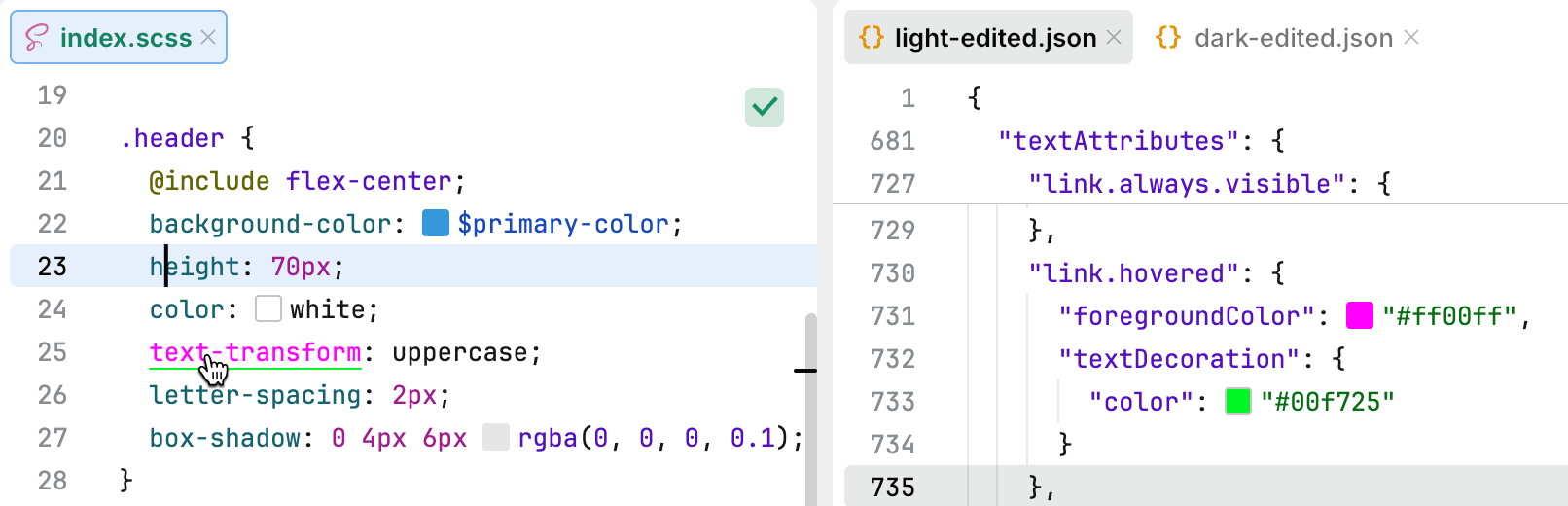
Task: Click the green inspection checkmark icon
Action: (x=765, y=107)
